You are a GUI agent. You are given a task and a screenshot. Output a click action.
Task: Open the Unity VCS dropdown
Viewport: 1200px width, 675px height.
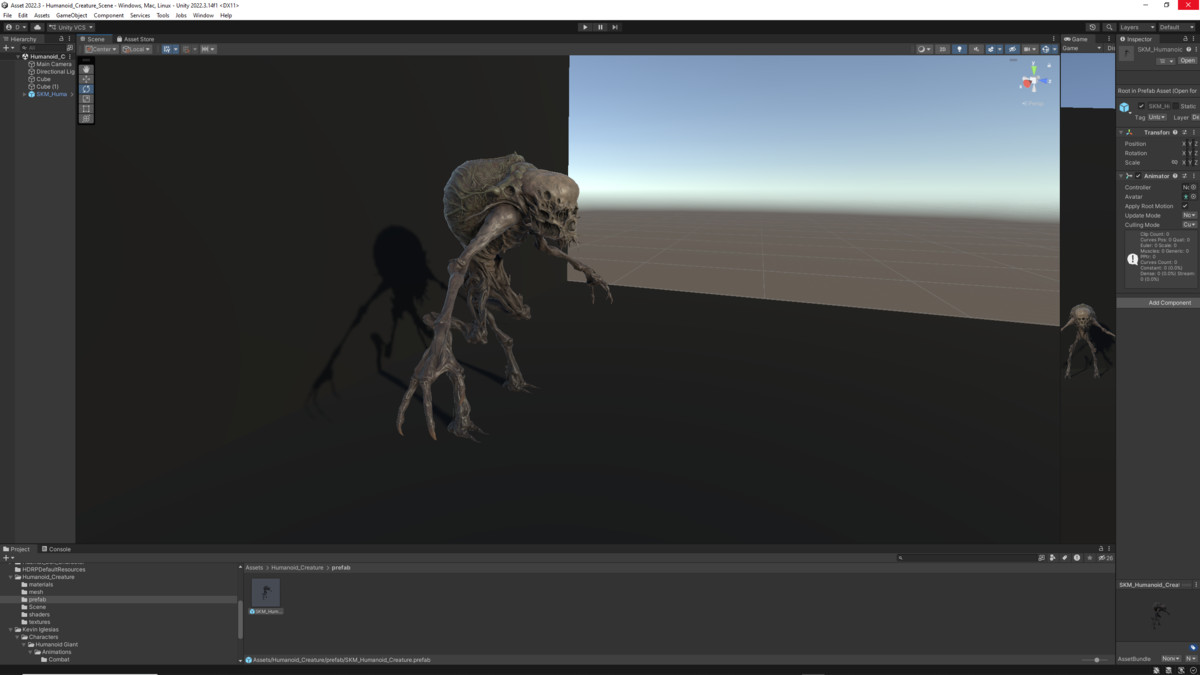point(71,27)
